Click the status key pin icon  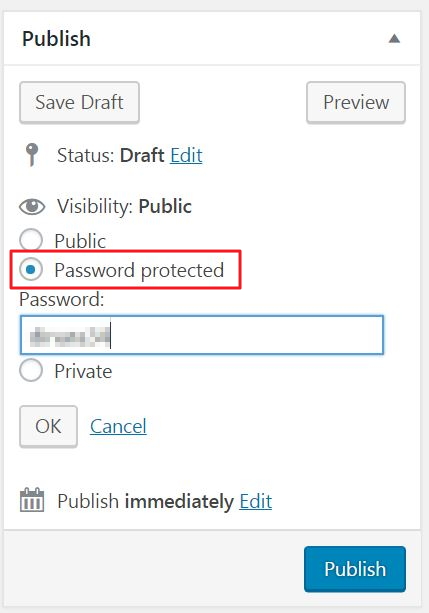[x=32, y=155]
